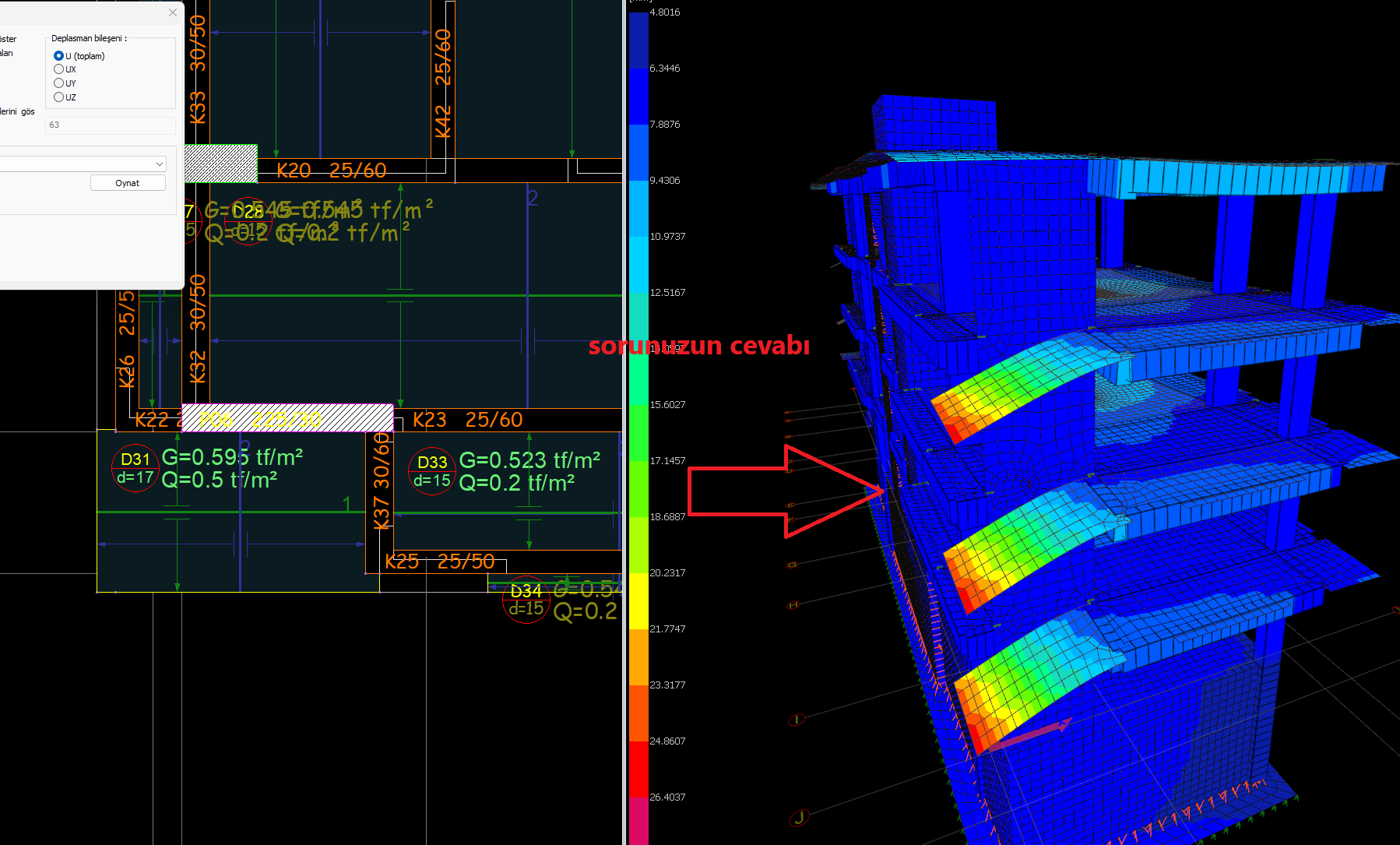Select the K23 25/60 beam label

[x=467, y=420]
